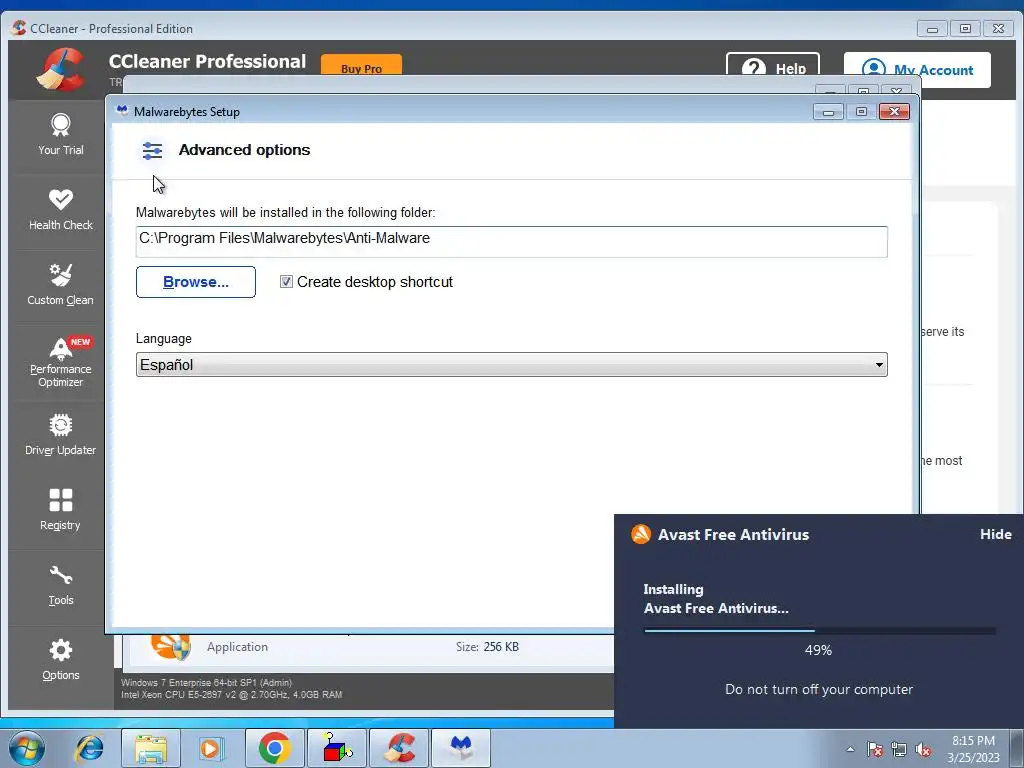Hide the Avast installer popup
The height and width of the screenshot is (768, 1024).
point(995,534)
